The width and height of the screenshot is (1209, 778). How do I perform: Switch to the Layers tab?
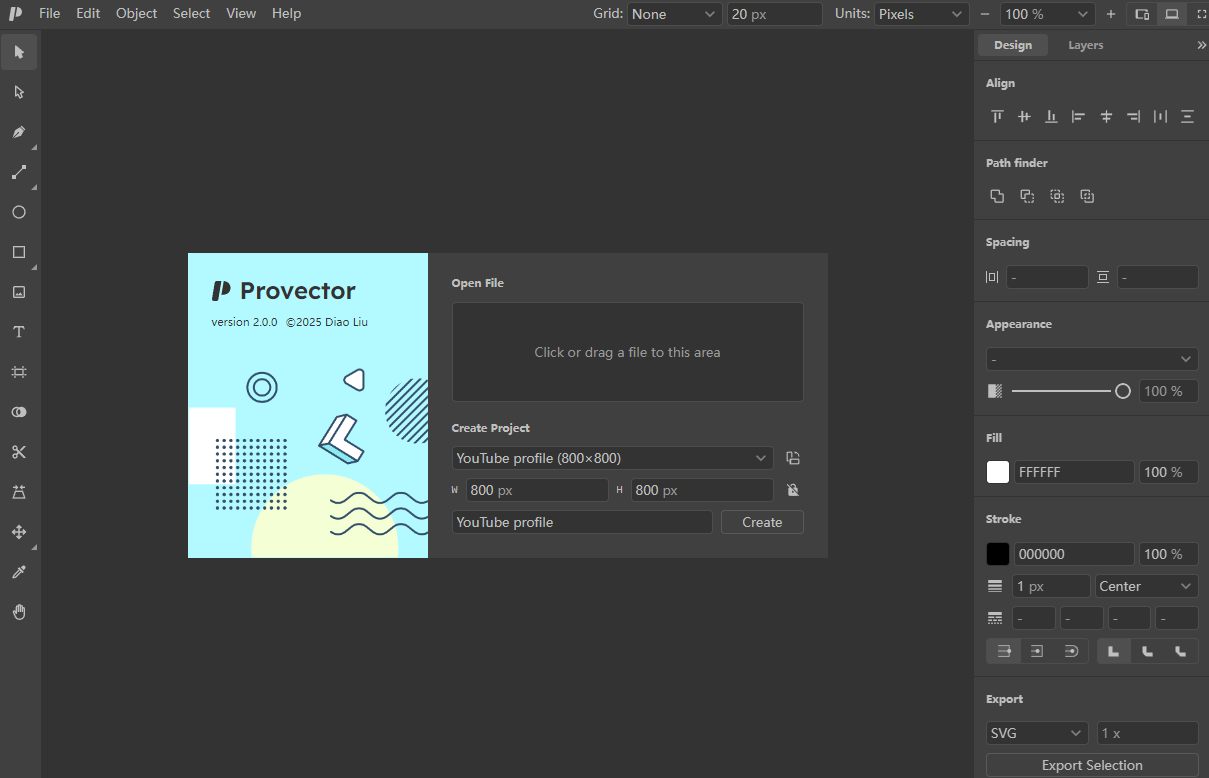1085,45
